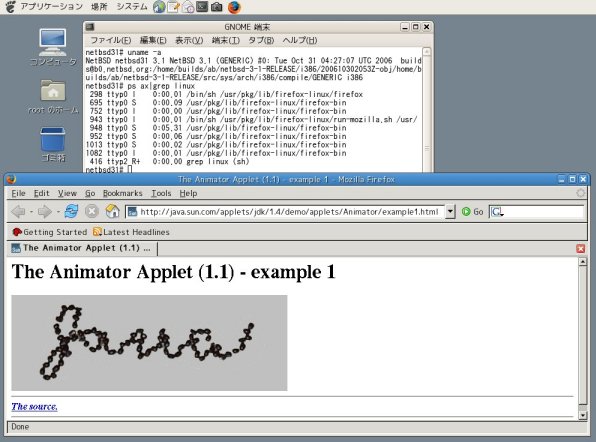The height and width of the screenshot is (442, 596).
Task: Open 端末(T) menu in GNOME terminal
Action: pos(226,40)
